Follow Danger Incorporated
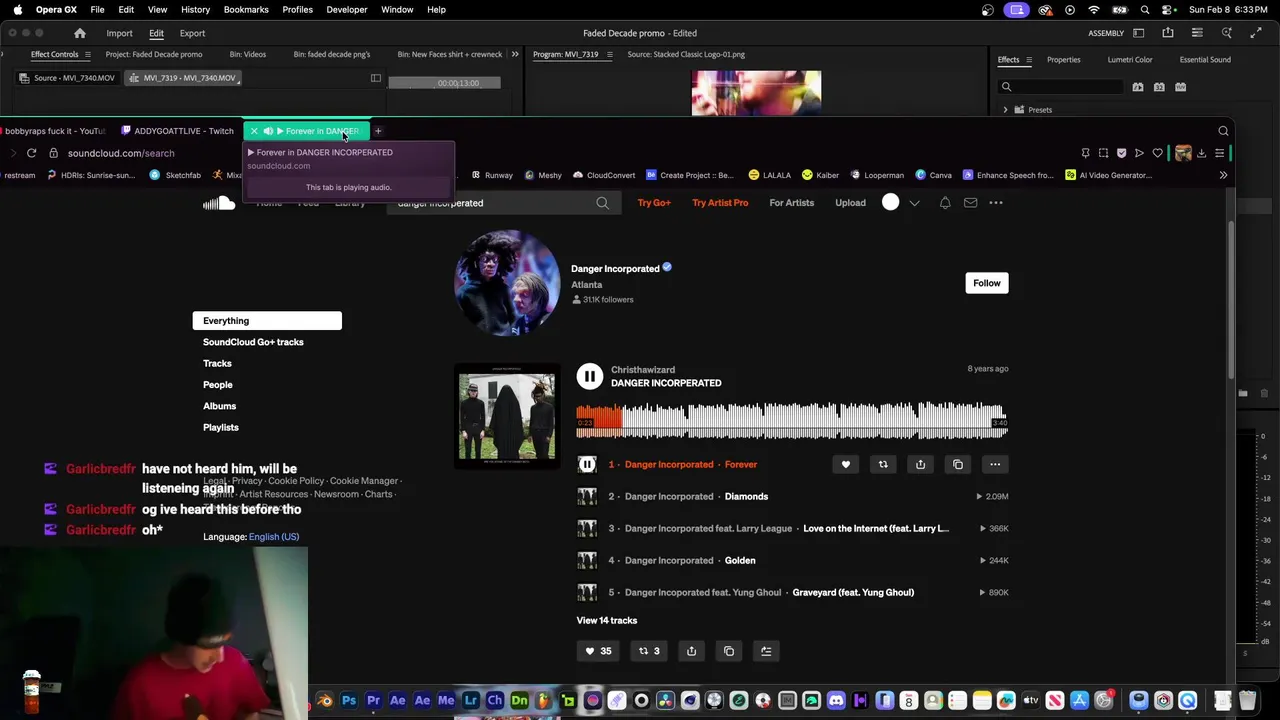The image size is (1280, 720). [x=987, y=283]
